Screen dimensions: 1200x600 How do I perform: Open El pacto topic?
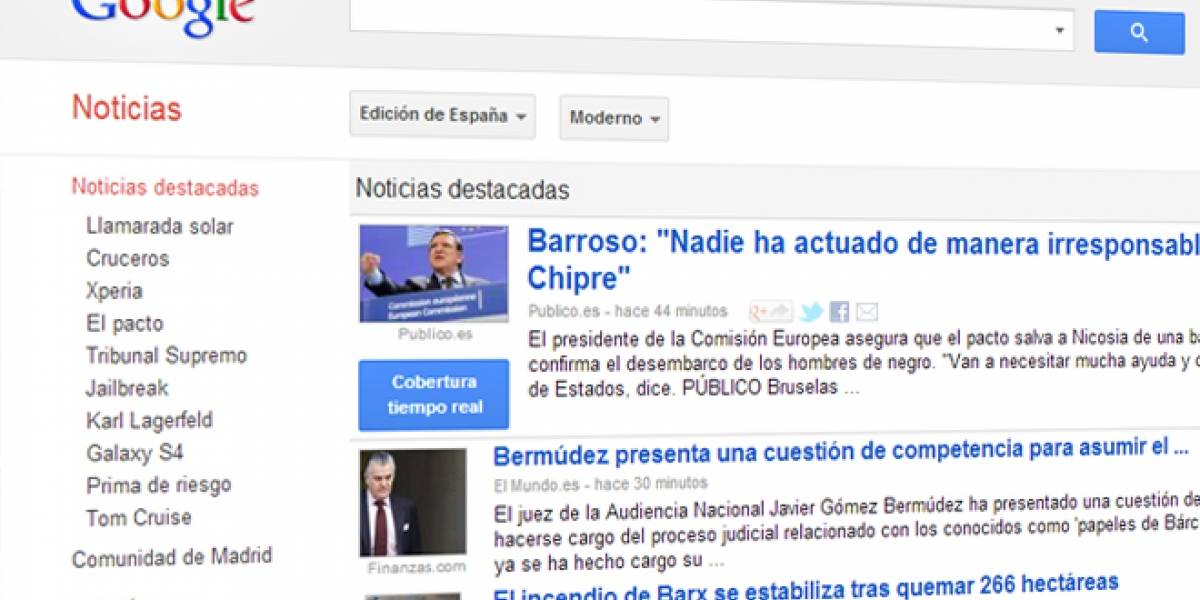tap(124, 323)
